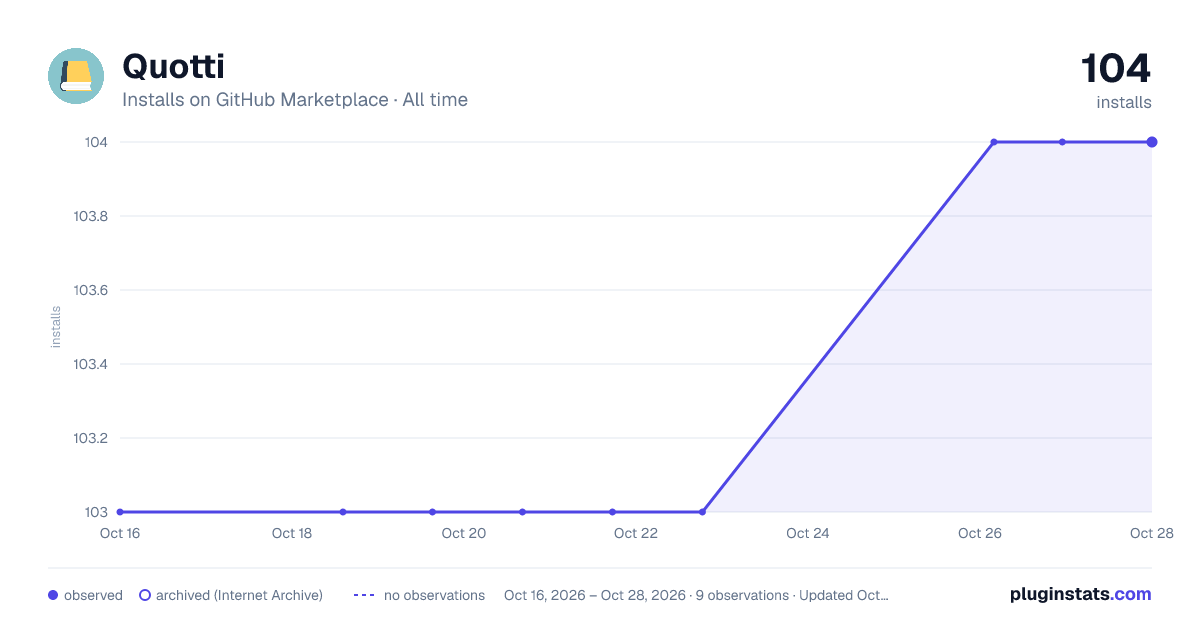
Task: Click the data point at Oct 16
Action: (x=120, y=512)
